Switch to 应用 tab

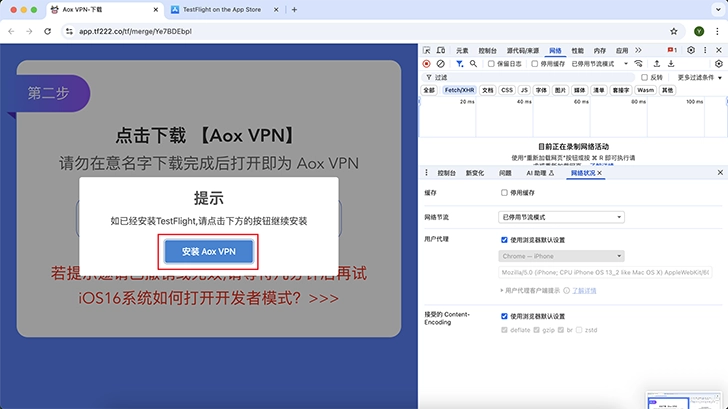pyautogui.click(x=622, y=51)
